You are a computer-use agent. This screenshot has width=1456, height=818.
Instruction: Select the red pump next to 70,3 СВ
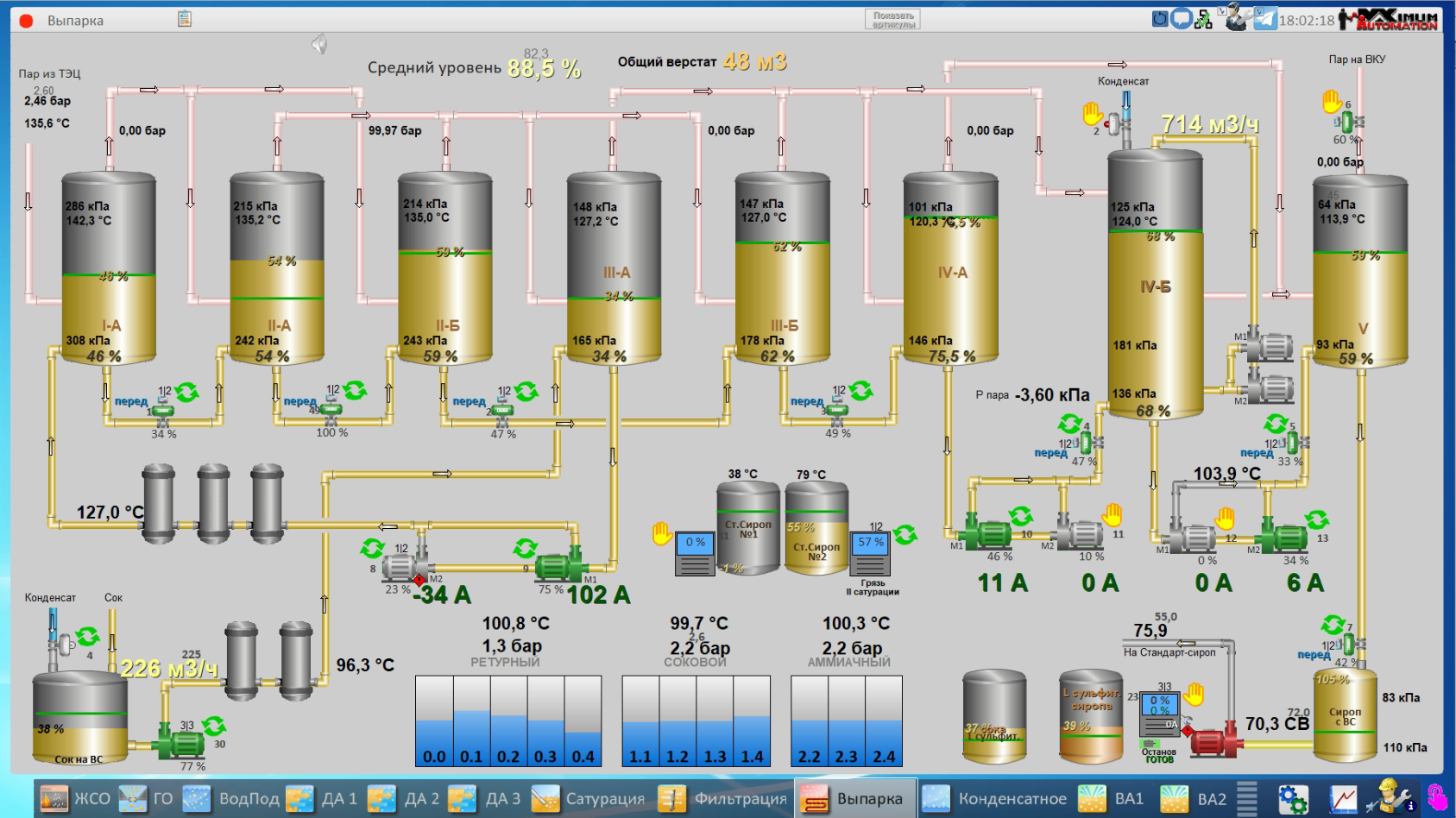click(x=1211, y=740)
